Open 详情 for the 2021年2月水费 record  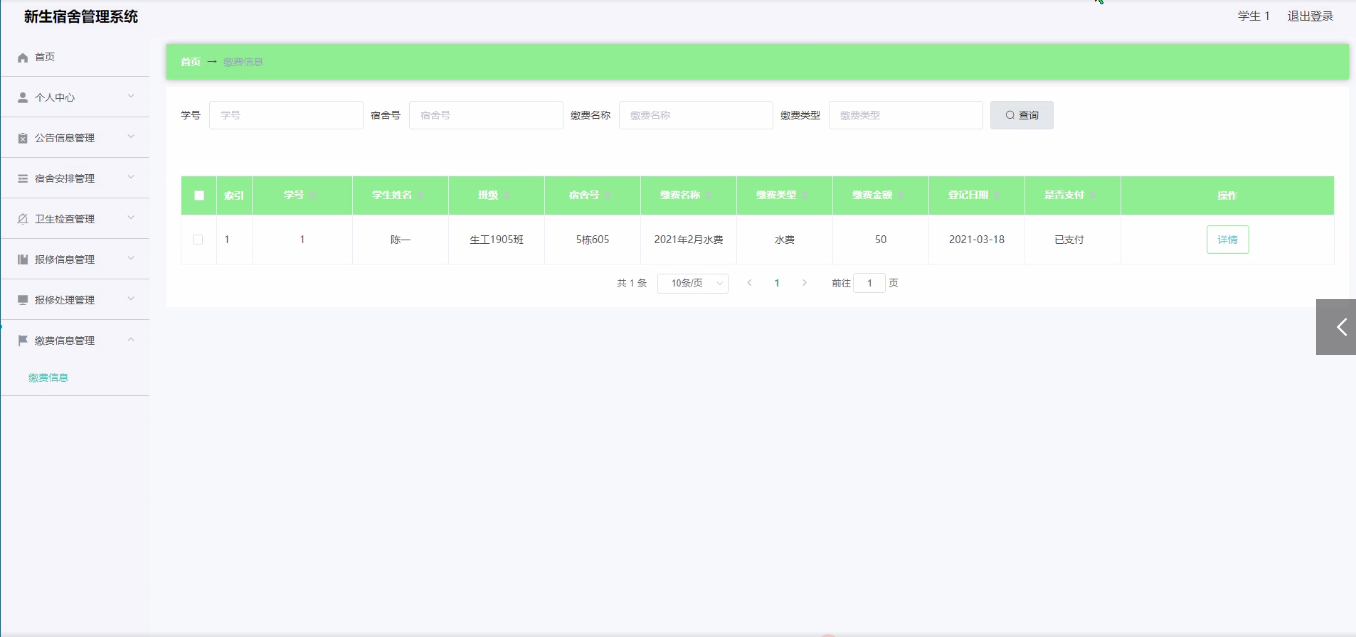coord(1227,240)
